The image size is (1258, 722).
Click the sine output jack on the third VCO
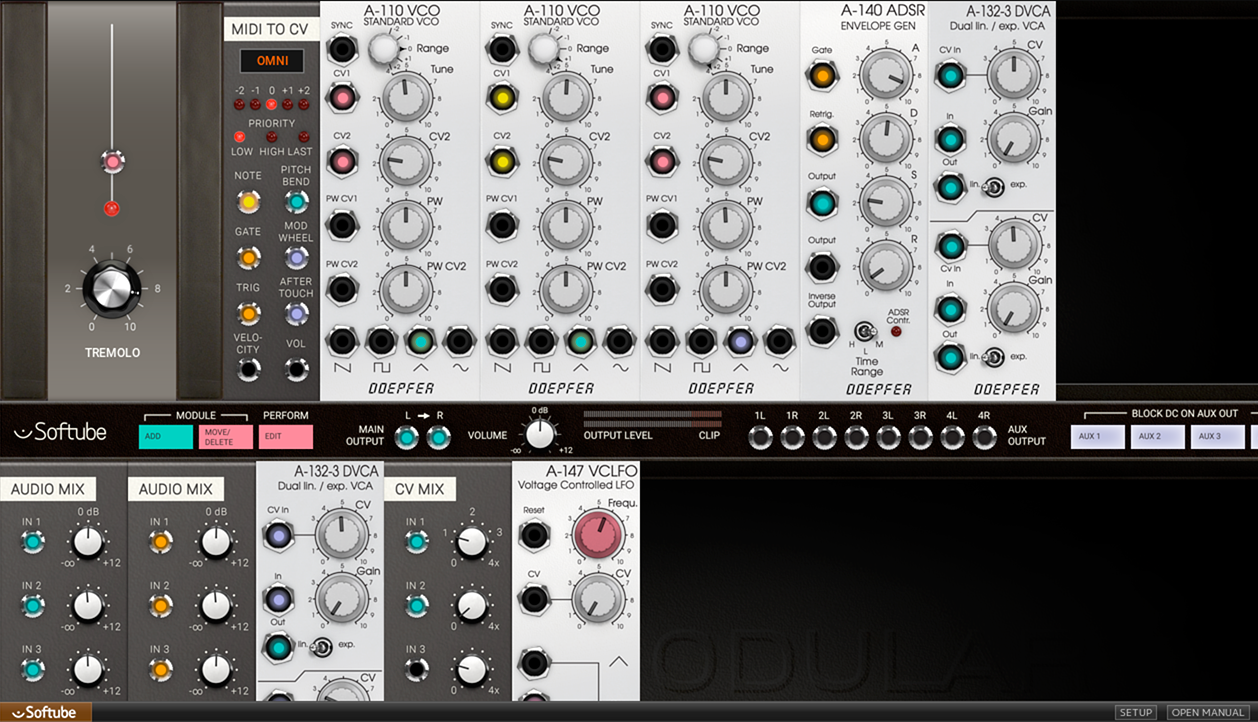(778, 341)
